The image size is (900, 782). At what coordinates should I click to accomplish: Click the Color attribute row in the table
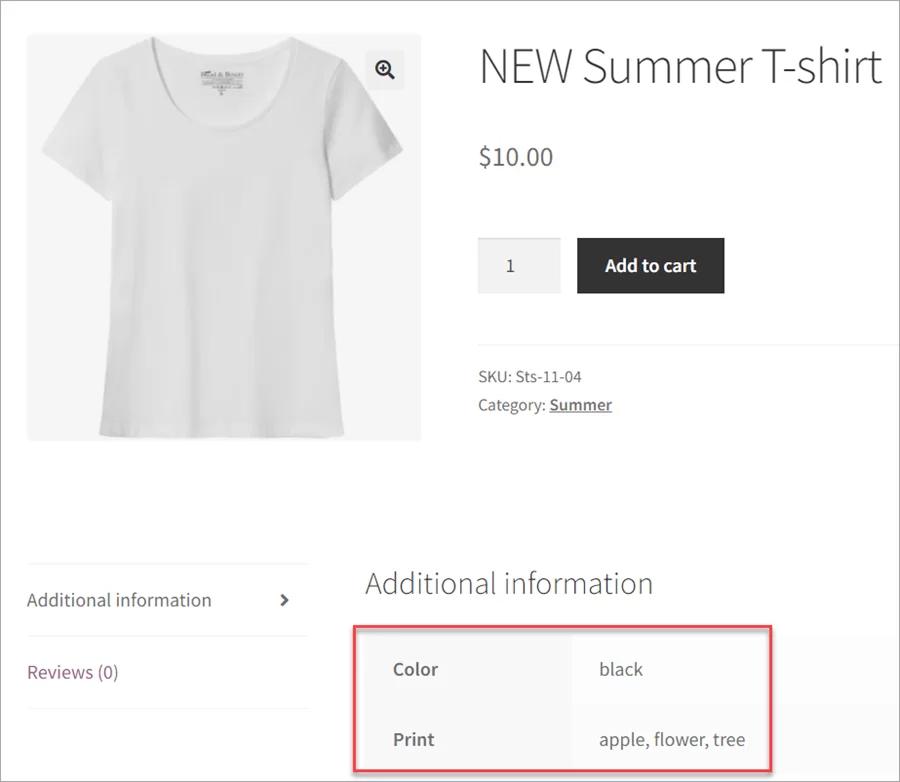click(x=415, y=669)
